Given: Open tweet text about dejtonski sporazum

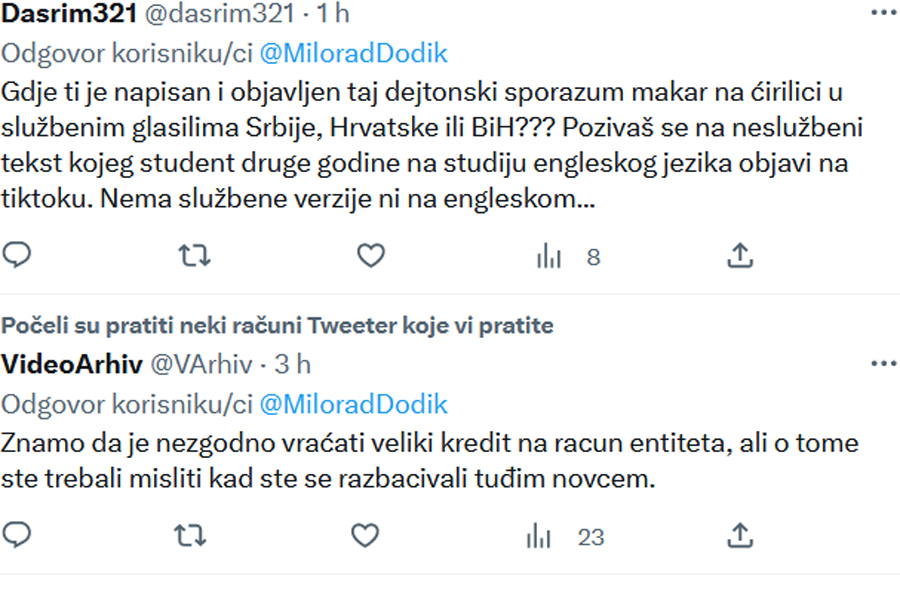Looking at the screenshot, I should (x=432, y=145).
